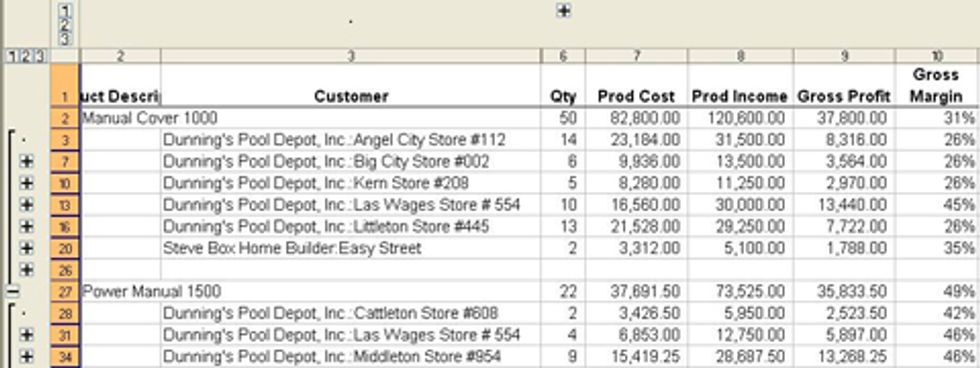This screenshot has height=368, width=980.
Task: Click the Qty header cell
Action: click(x=563, y=86)
